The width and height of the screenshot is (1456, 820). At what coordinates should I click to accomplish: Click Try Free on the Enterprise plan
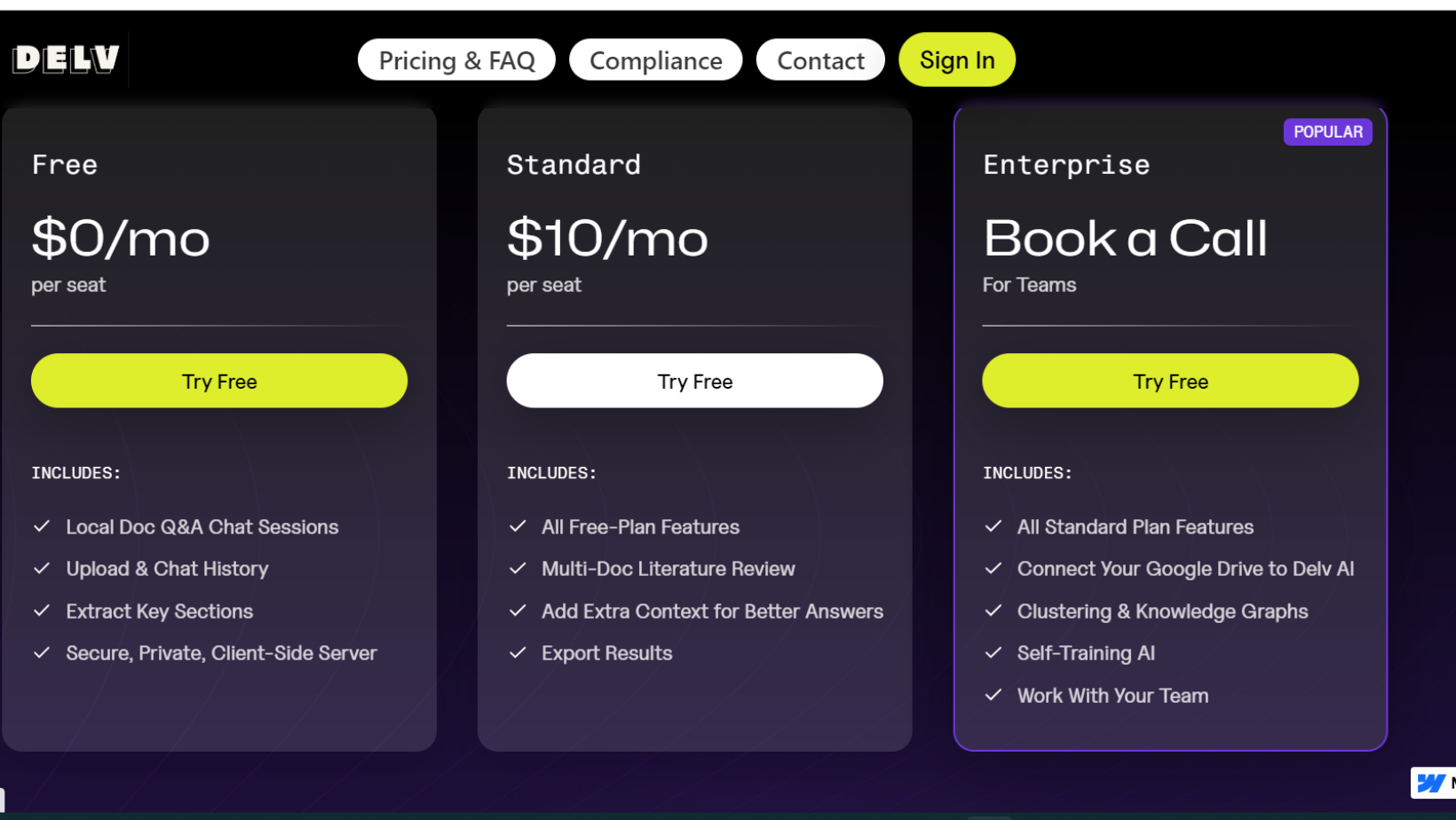pos(1170,382)
